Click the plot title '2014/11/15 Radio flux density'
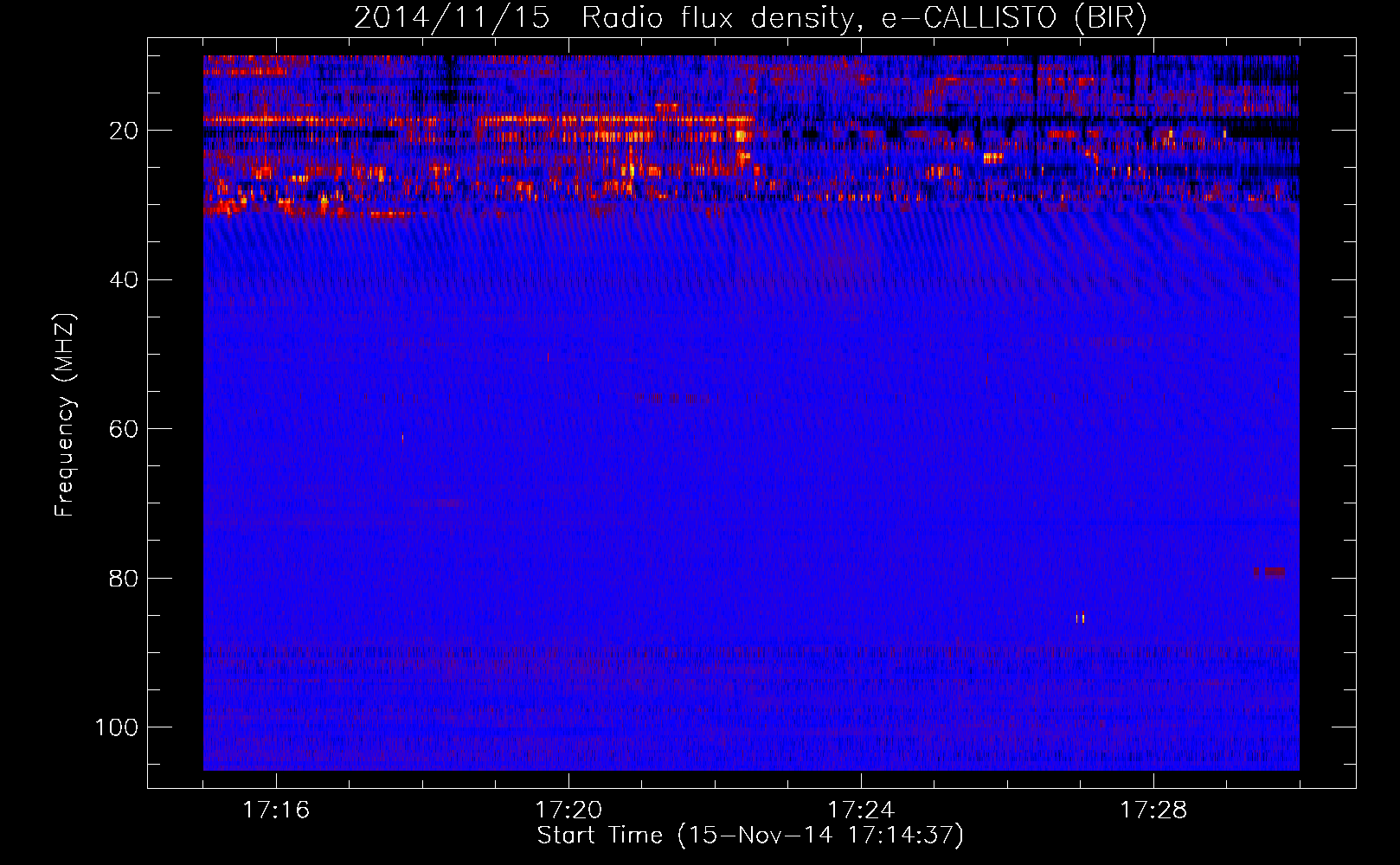Screen dimensions: 1400x865 pos(750,17)
